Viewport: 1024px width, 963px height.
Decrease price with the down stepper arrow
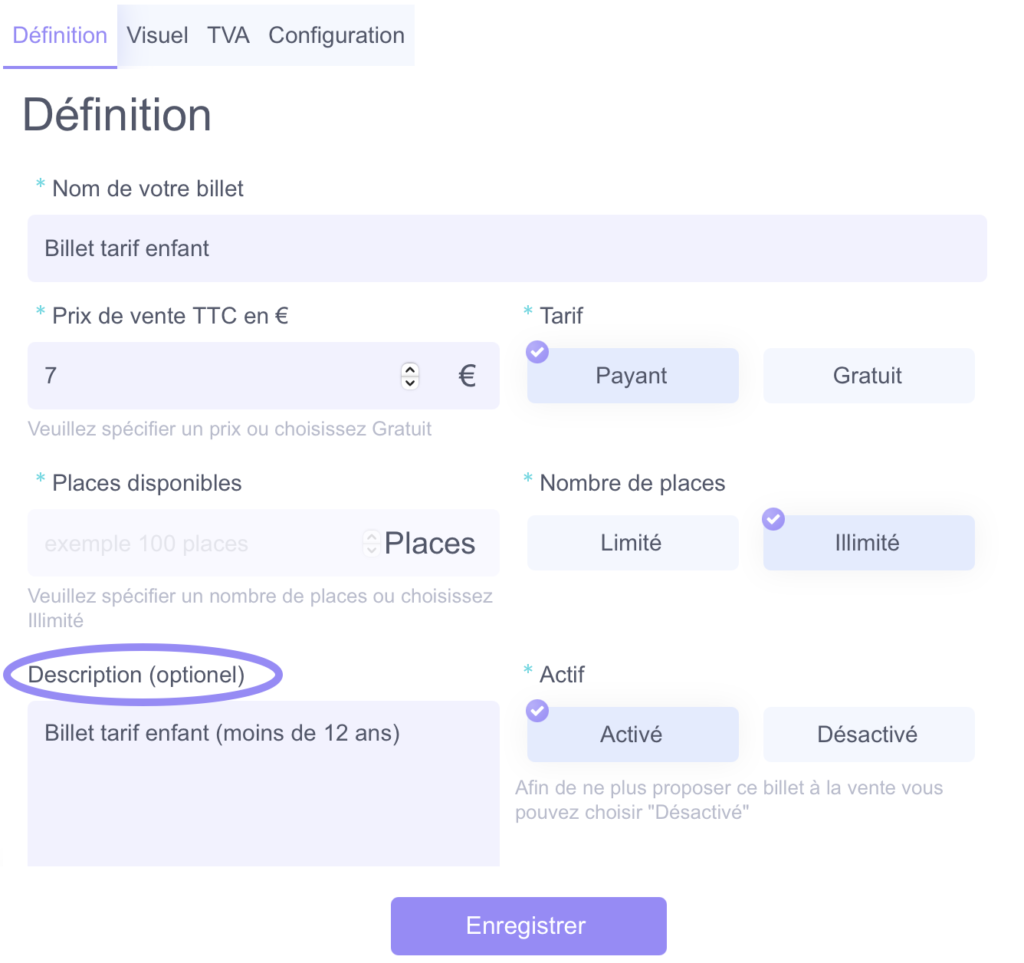click(x=410, y=382)
